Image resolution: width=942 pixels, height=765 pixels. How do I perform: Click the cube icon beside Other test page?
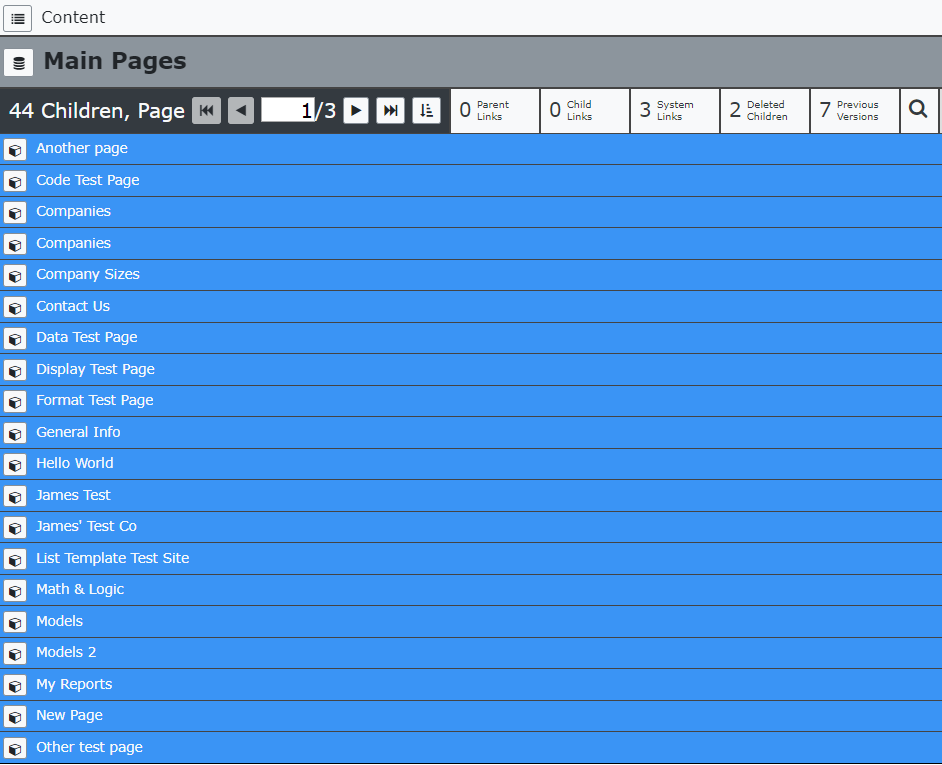click(x=15, y=749)
